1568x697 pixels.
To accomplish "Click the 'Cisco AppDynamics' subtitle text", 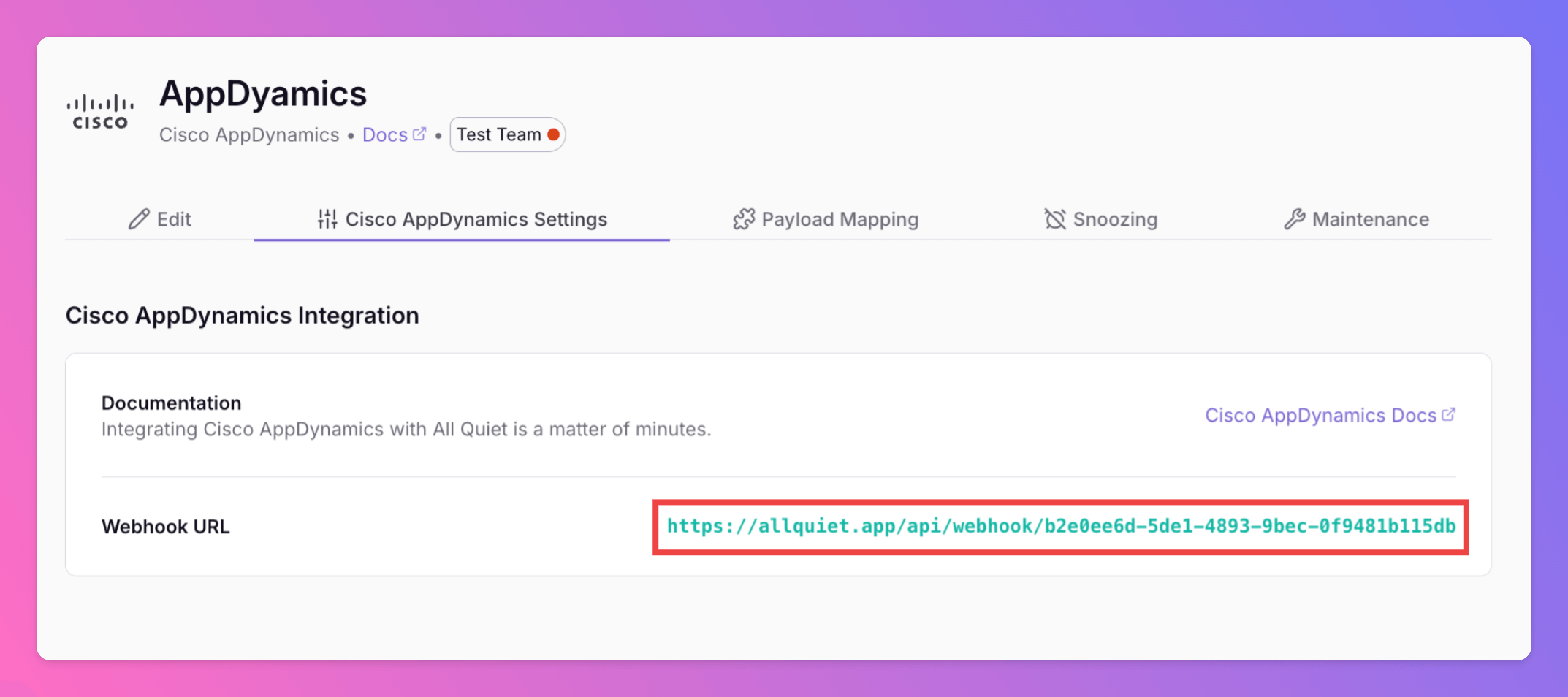I will 249,135.
